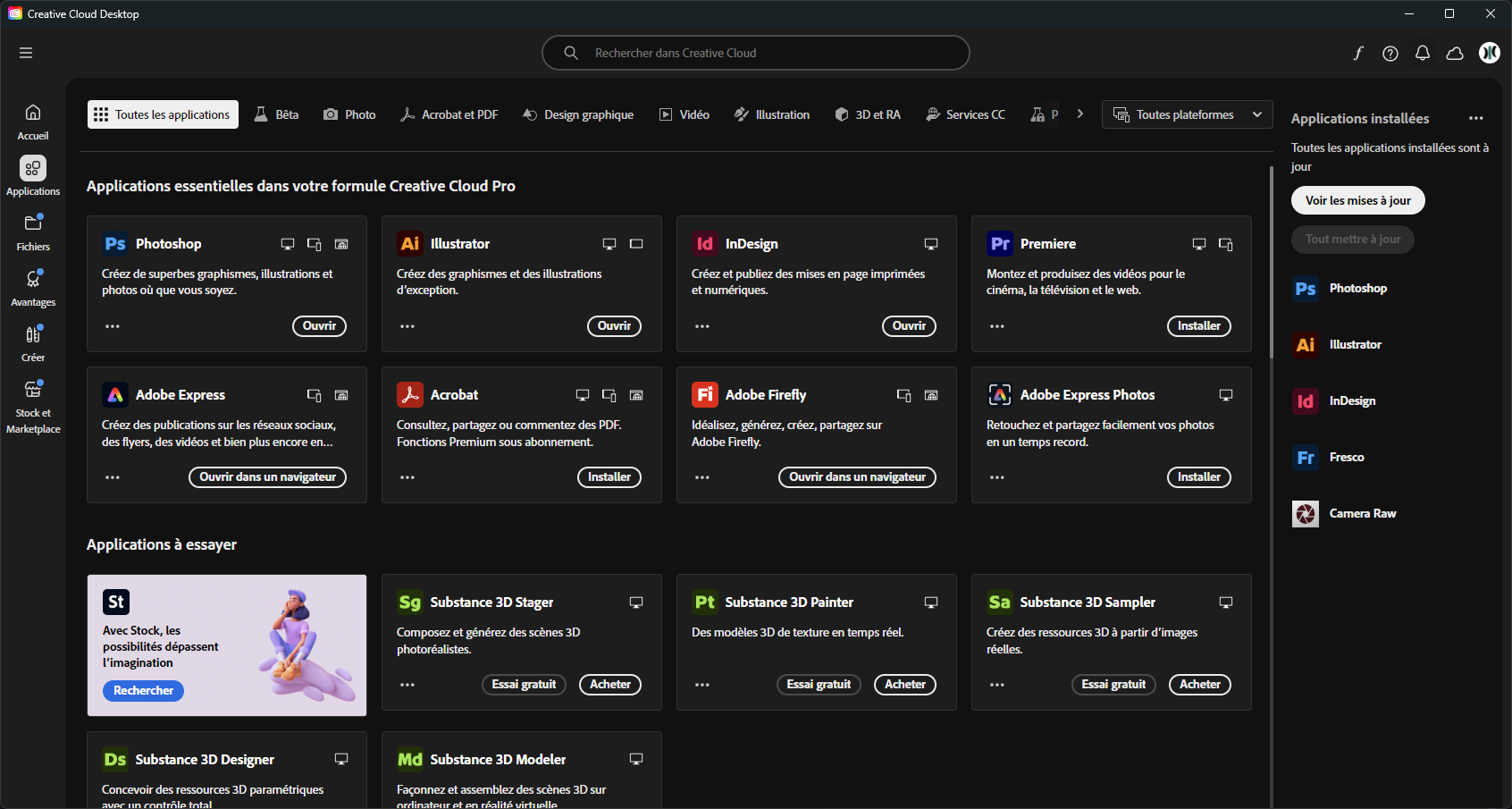Switch to Design graphique tab
Image resolution: width=1512 pixels, height=809 pixels.
pos(578,114)
